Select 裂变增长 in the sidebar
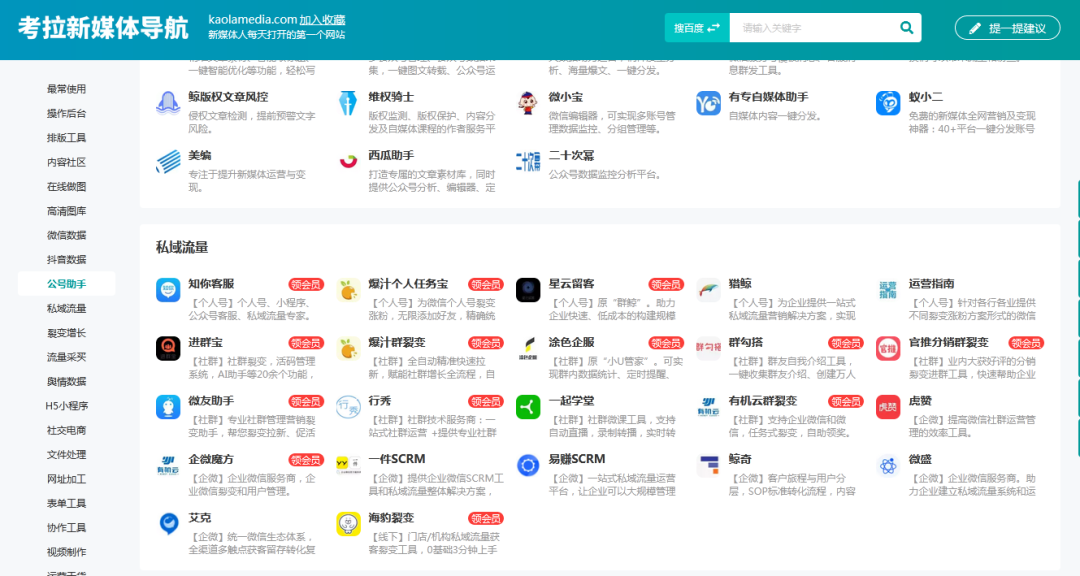 [x=67, y=333]
